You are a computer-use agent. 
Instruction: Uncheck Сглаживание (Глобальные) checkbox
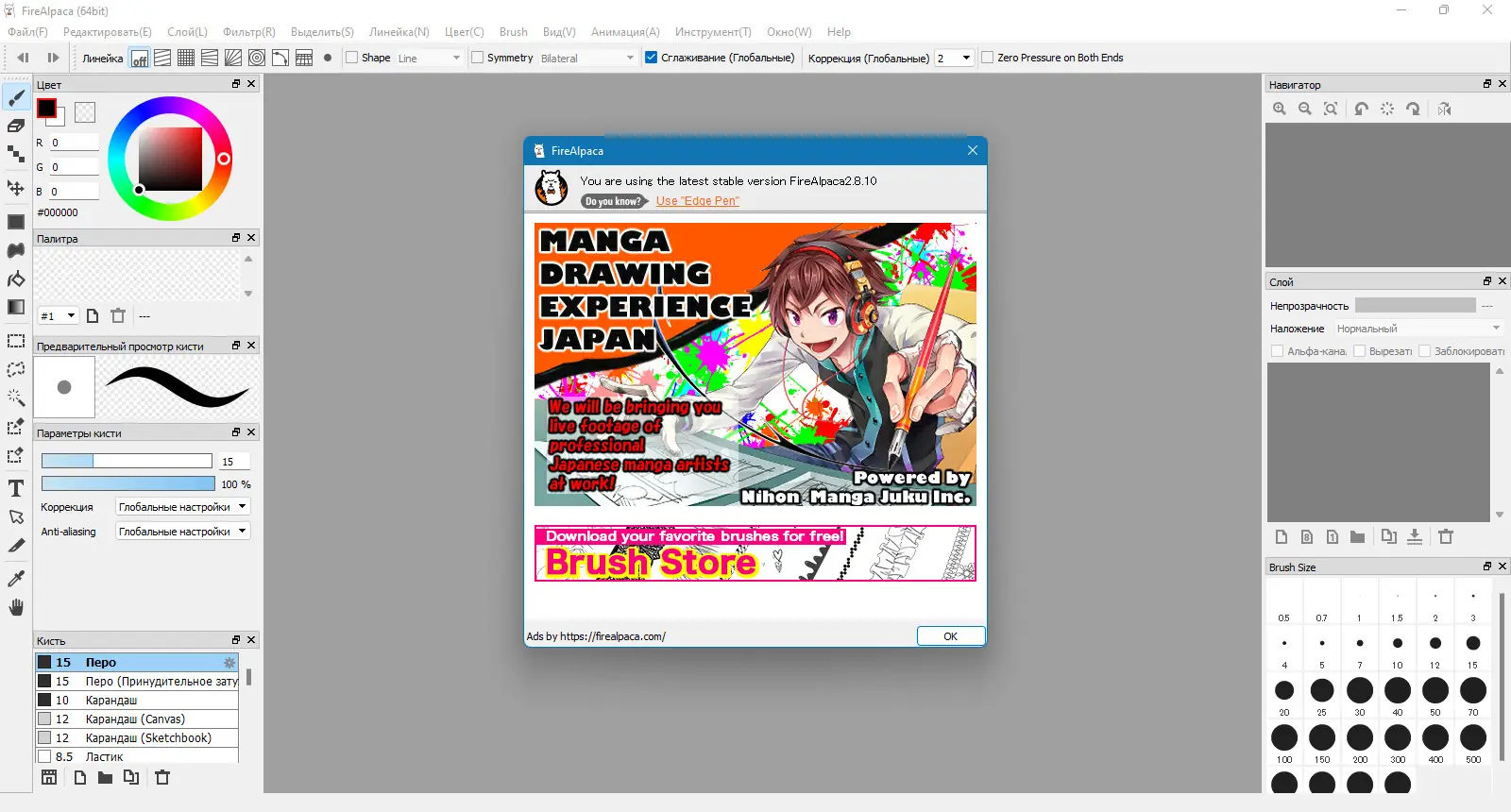[x=651, y=58]
